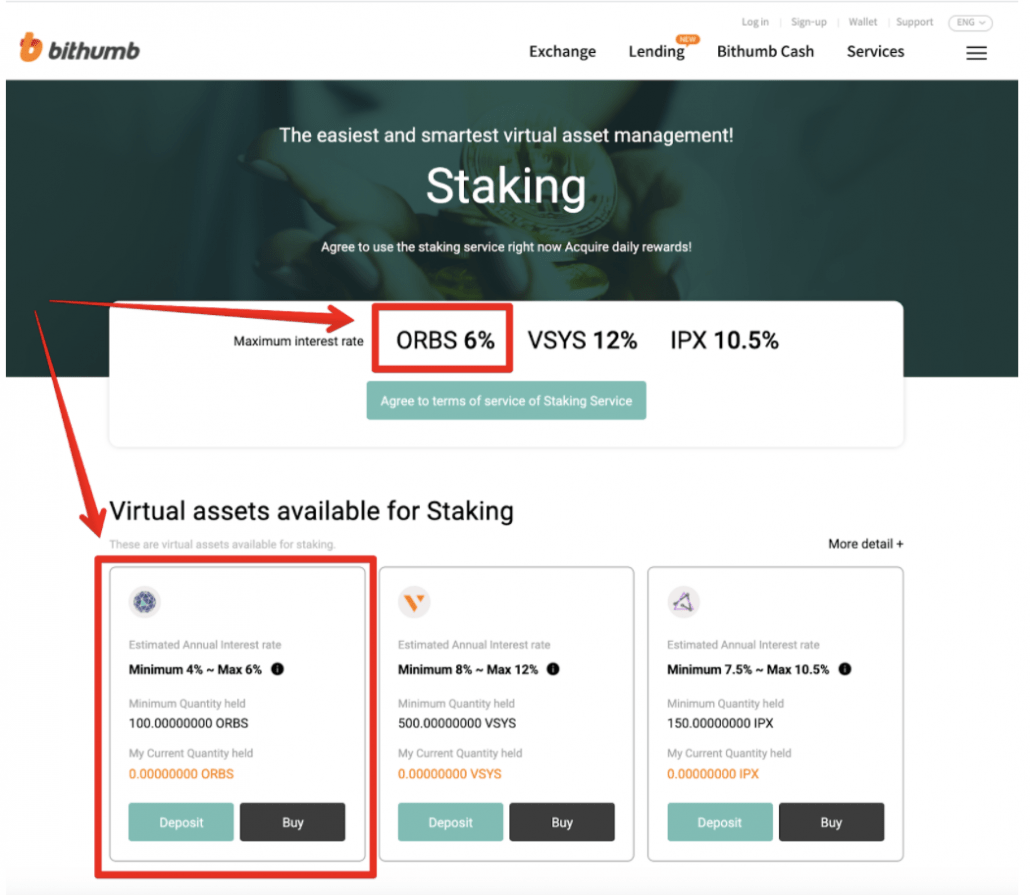
Task: Click info icon beside IPX interest rate
Action: coord(845,669)
